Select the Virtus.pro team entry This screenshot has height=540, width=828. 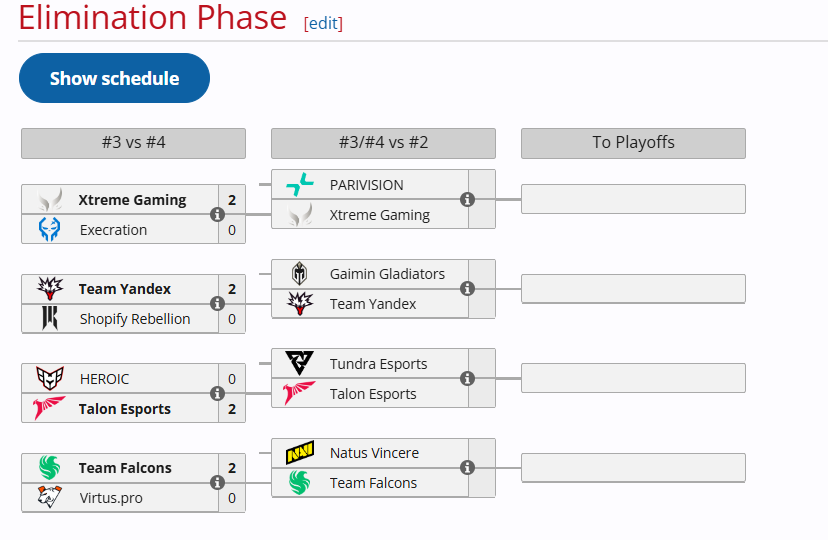coord(113,498)
